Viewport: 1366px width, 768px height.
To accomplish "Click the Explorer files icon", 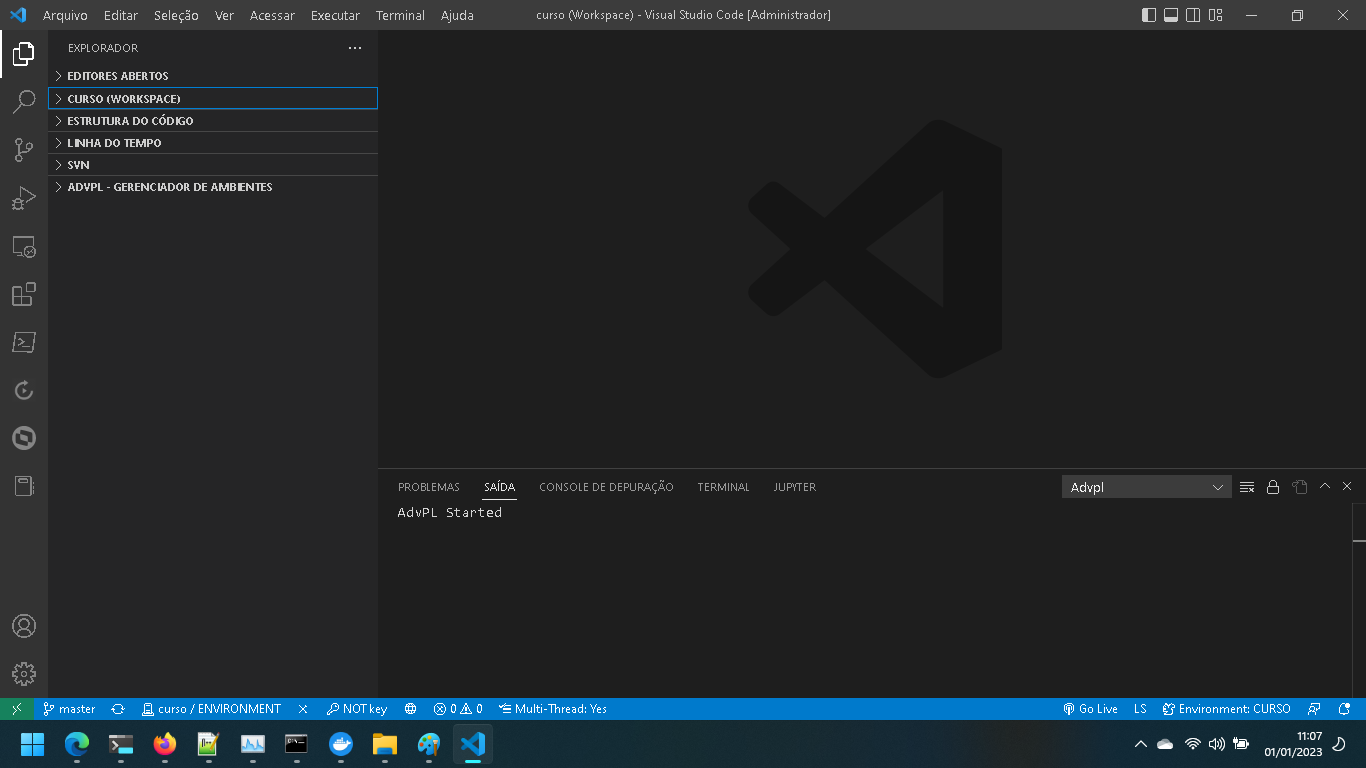I will click(x=24, y=54).
